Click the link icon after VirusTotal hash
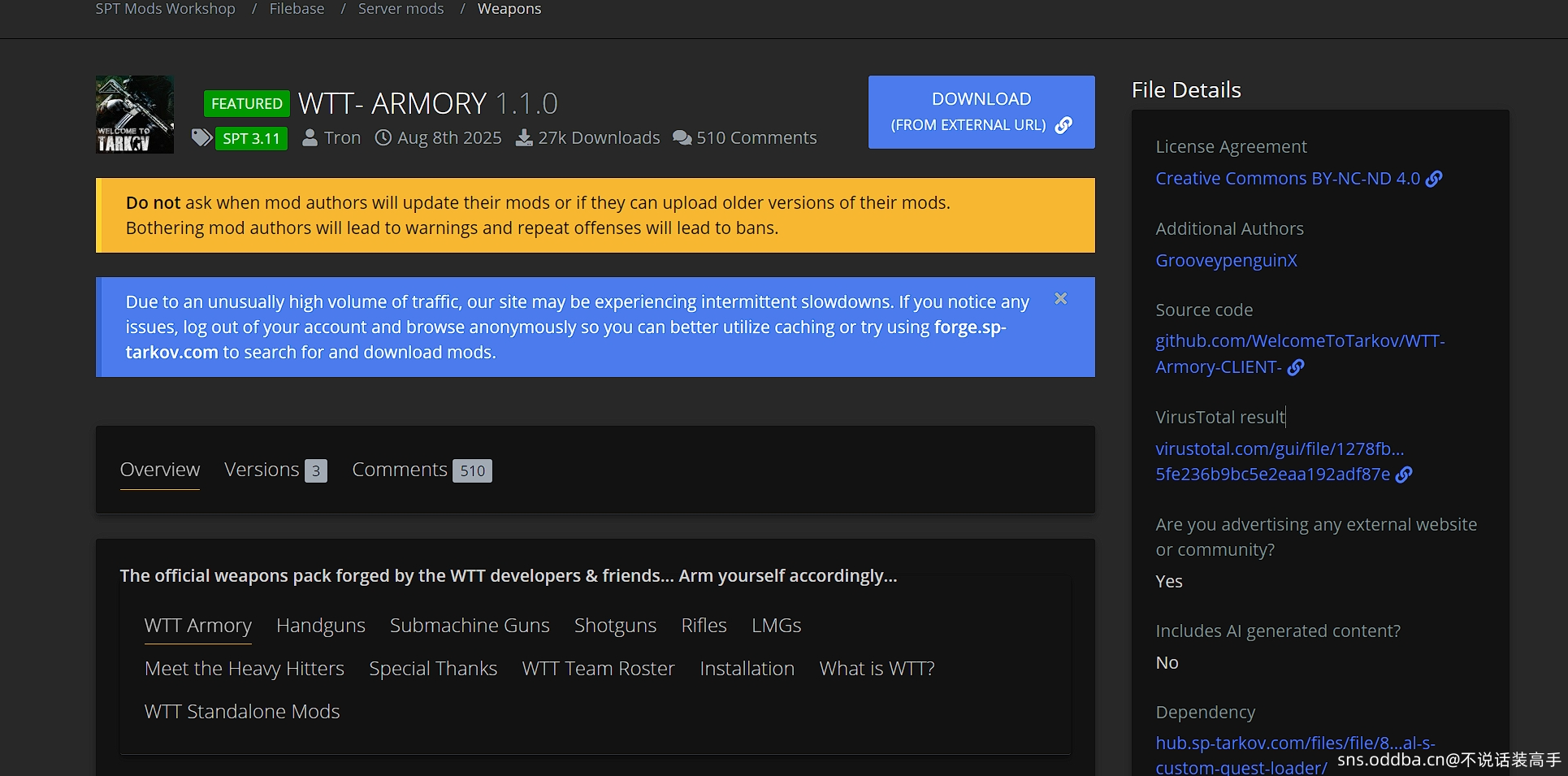Image resolution: width=1568 pixels, height=776 pixels. 1404,475
